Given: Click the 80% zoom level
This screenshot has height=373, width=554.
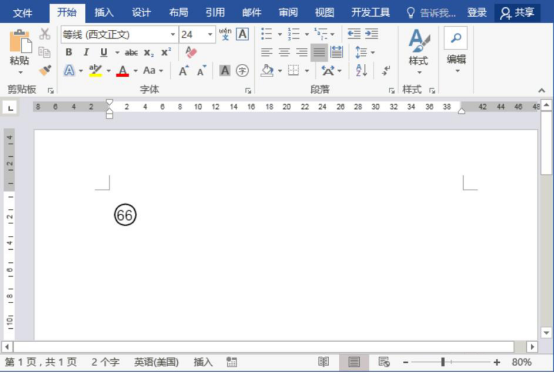Looking at the screenshot, I should click(521, 362).
